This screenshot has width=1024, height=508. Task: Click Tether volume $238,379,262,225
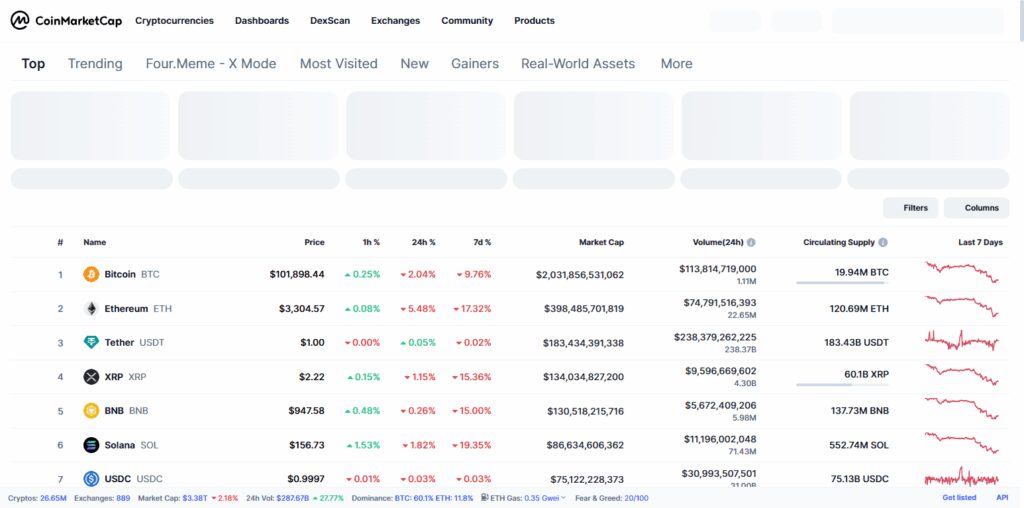pos(715,337)
